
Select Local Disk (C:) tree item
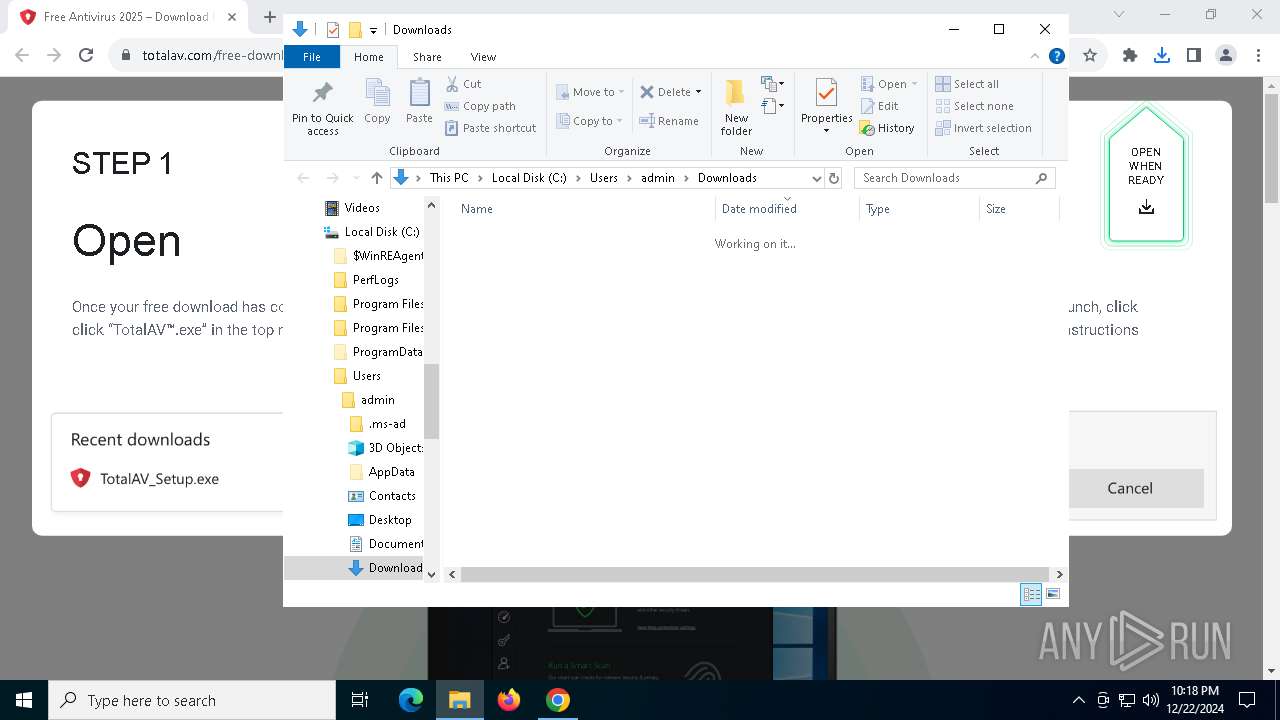tap(382, 232)
